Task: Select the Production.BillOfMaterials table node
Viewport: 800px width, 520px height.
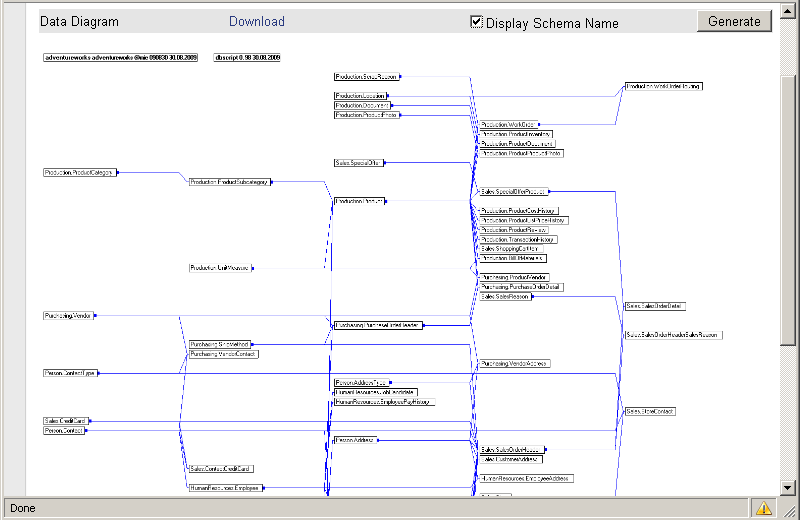Action: tap(513, 258)
